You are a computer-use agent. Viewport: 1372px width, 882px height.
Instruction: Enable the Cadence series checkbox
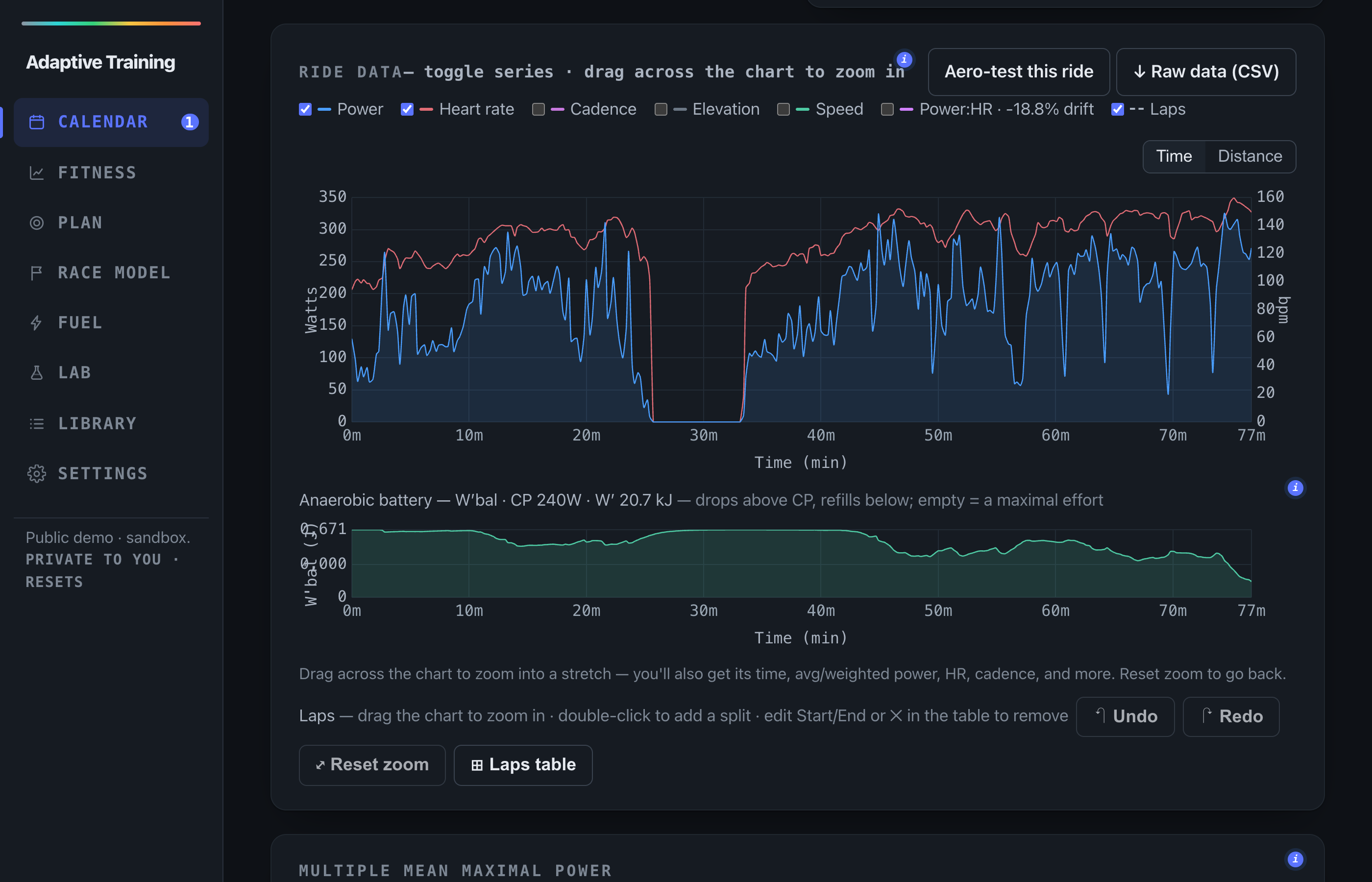(538, 109)
